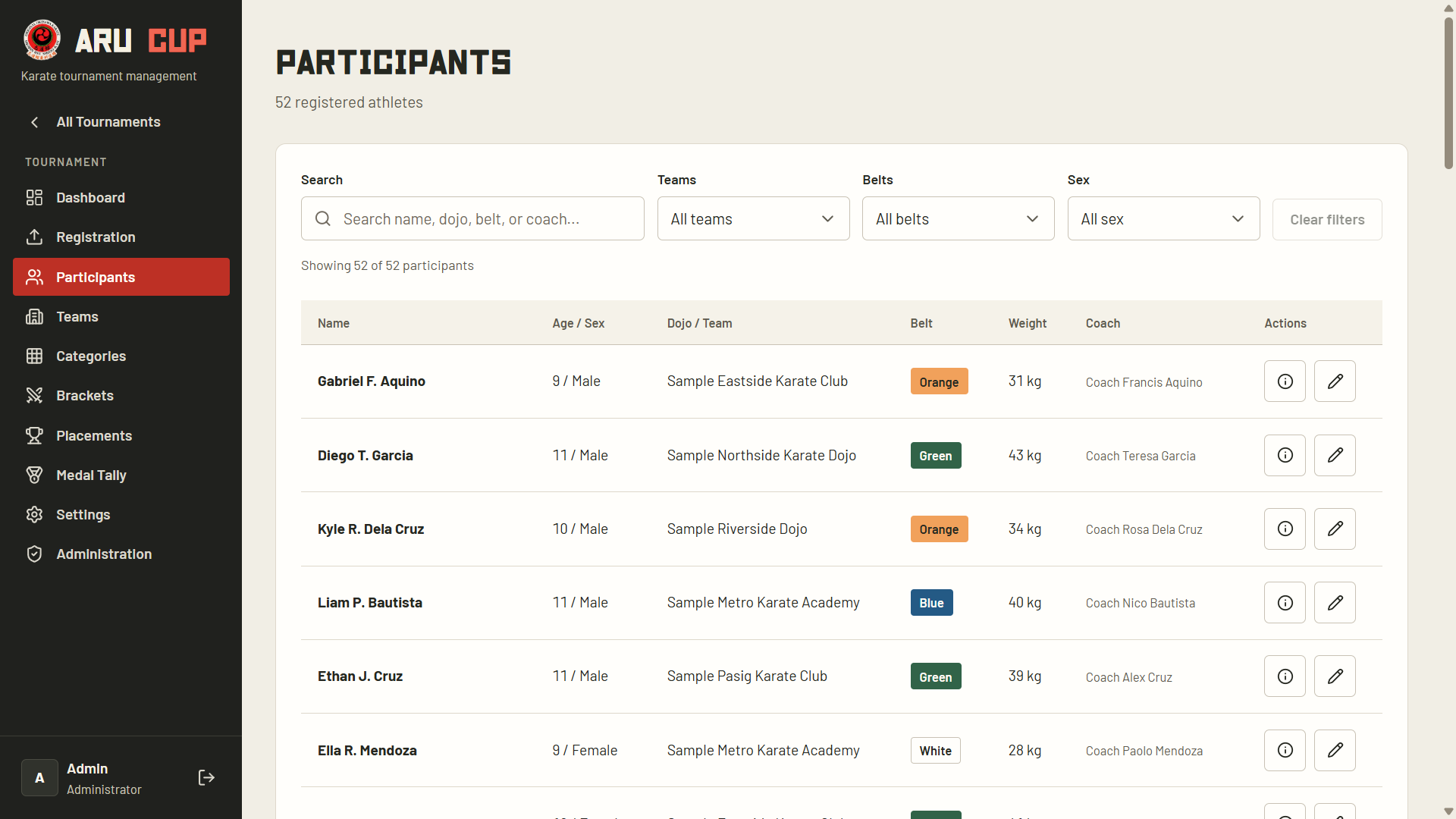
Task: Focus the participant search field
Action: (x=472, y=218)
